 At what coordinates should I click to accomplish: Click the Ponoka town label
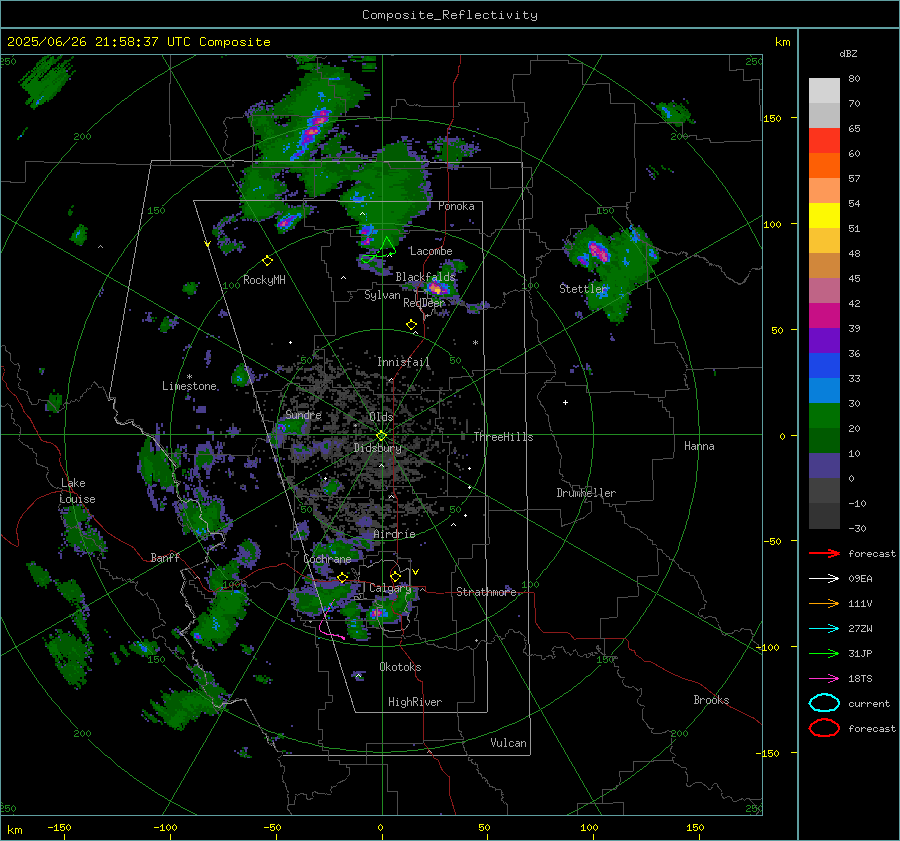456,206
